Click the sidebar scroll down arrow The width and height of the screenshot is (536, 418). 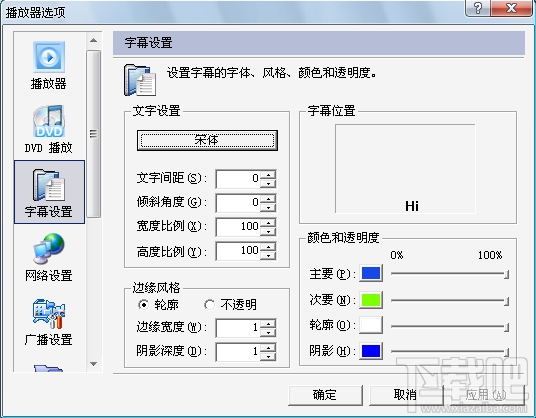point(93,364)
